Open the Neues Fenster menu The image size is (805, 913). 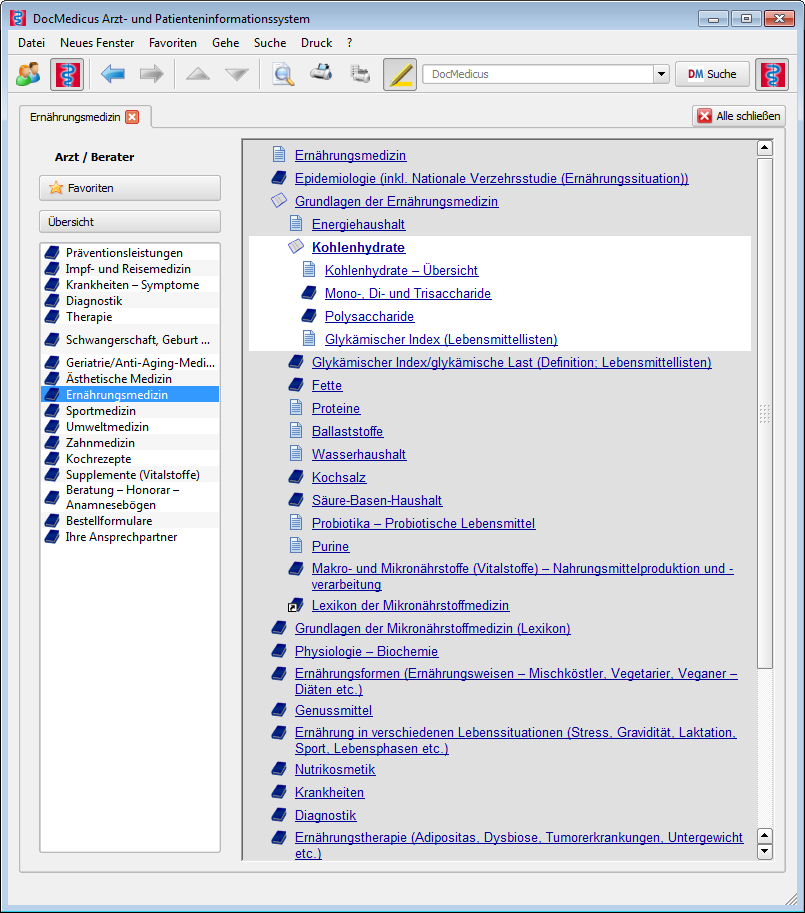coord(97,43)
